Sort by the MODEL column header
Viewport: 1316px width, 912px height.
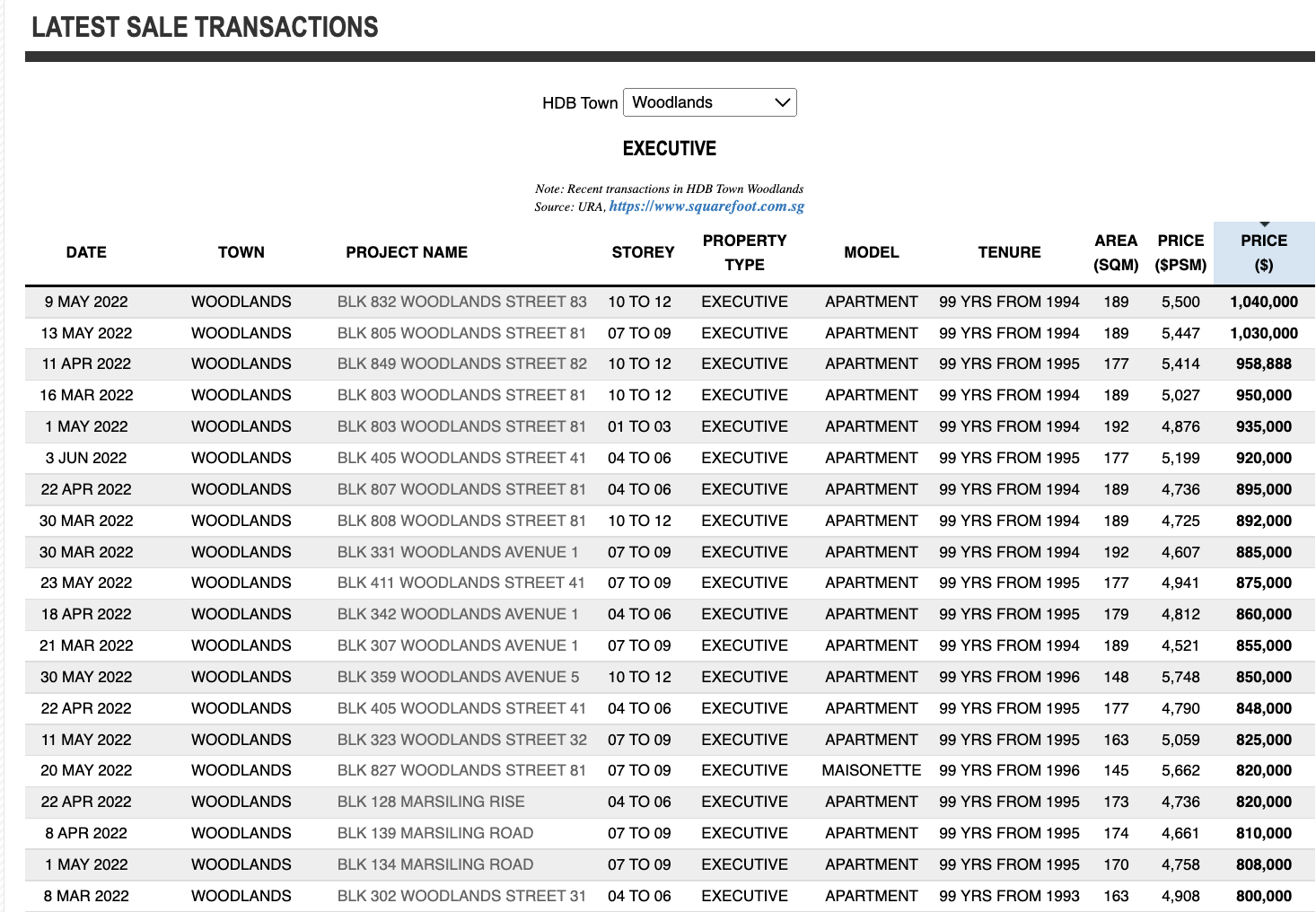tap(871, 252)
